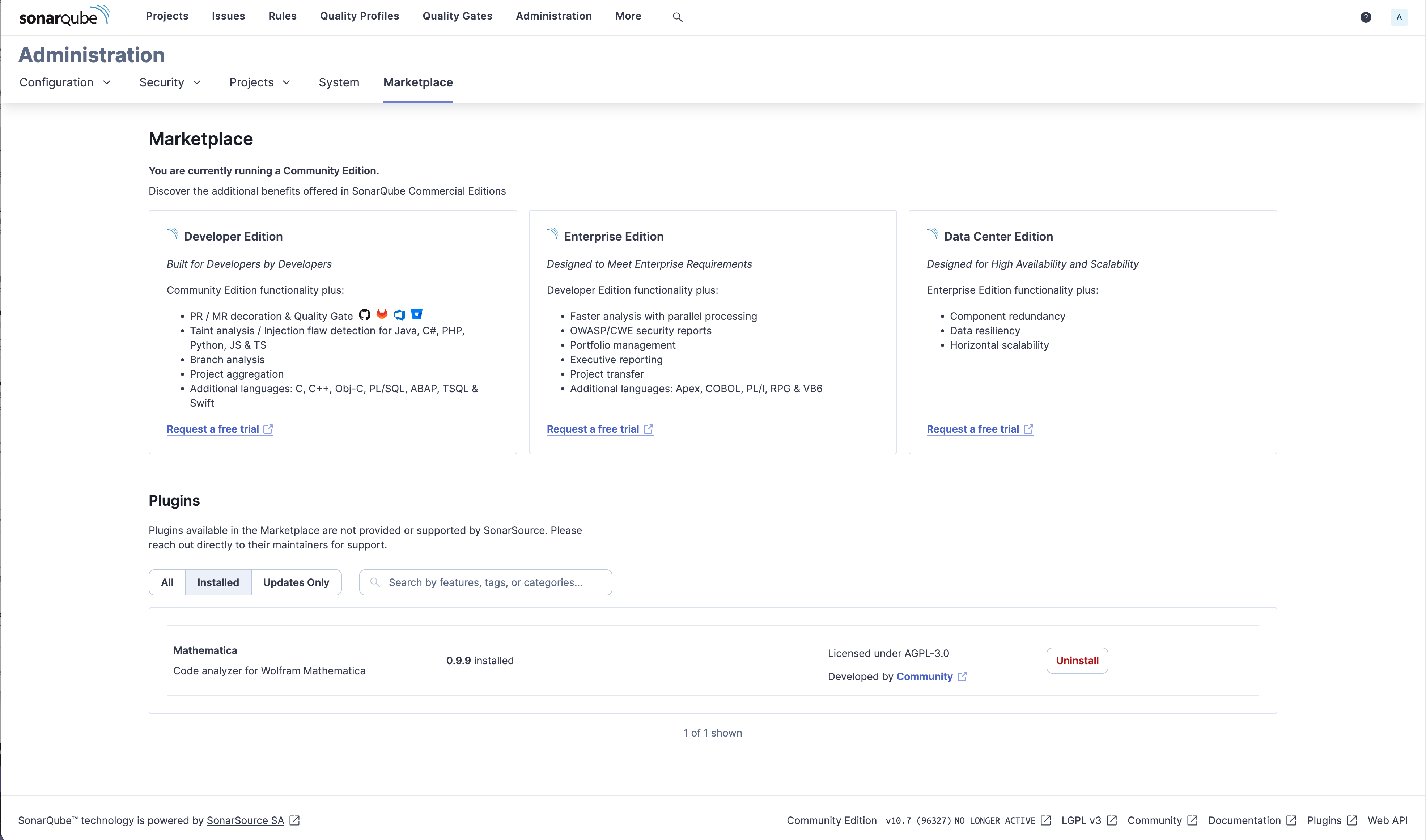Viewport: 1426px width, 840px height.
Task: Click the Bitbucket icon in Developer Edition features
Action: tap(417, 314)
